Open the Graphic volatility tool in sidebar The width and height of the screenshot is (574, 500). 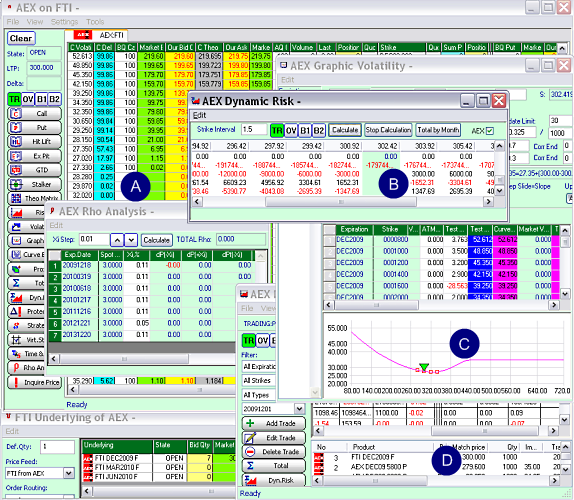[26, 240]
